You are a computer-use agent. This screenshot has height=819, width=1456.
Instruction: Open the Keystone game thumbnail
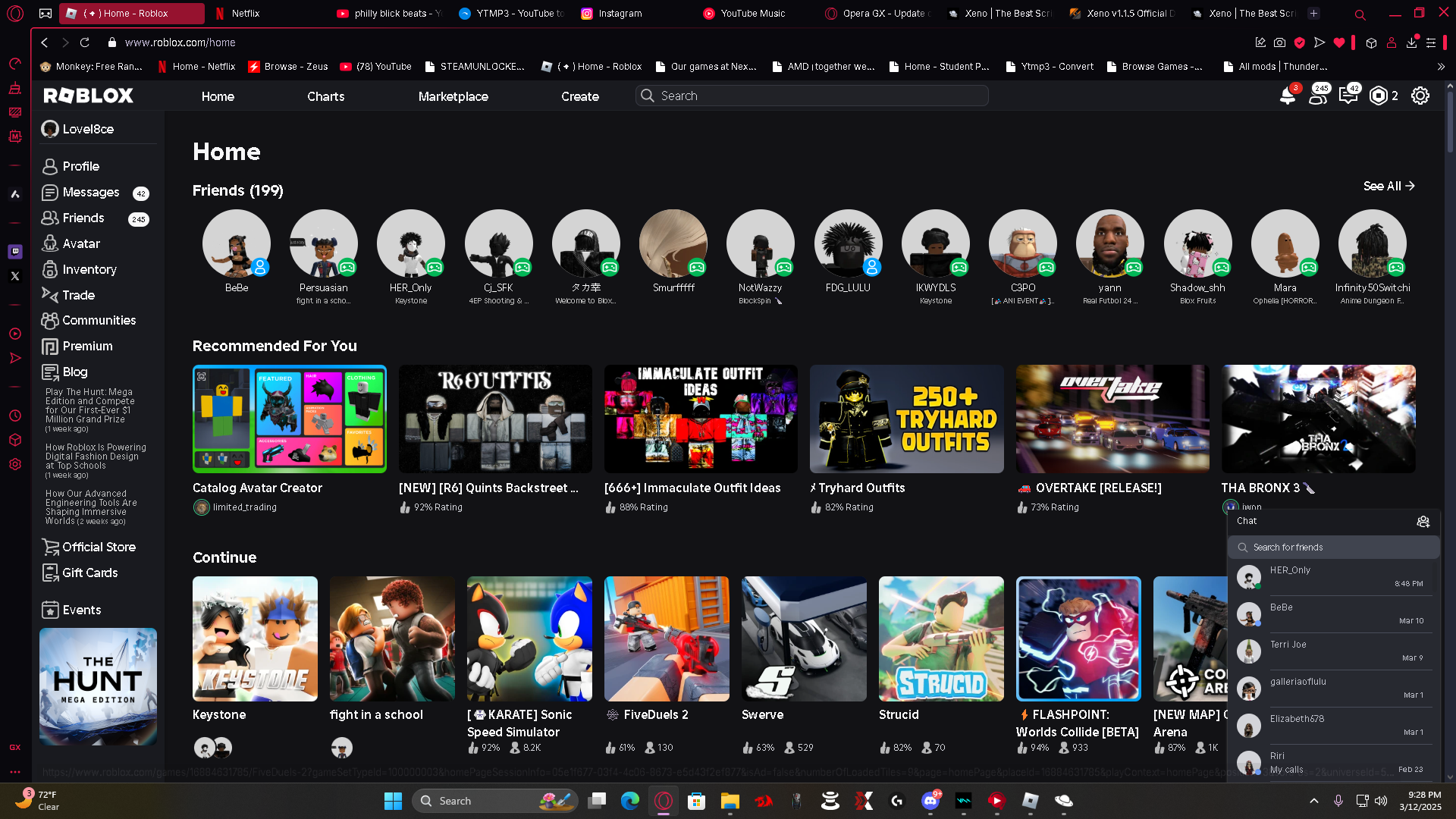tap(255, 639)
